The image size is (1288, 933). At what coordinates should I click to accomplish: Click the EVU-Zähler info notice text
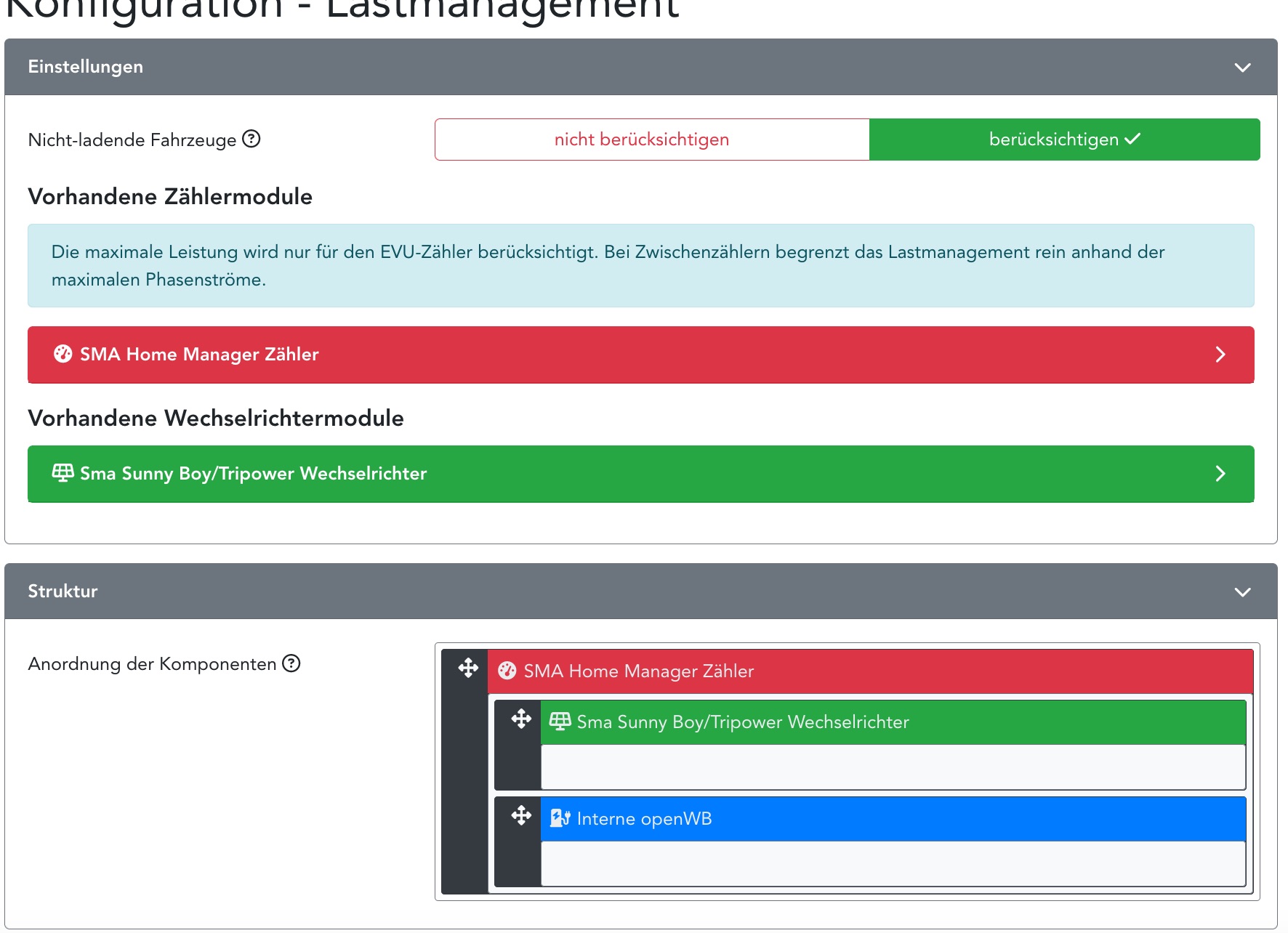click(x=608, y=266)
